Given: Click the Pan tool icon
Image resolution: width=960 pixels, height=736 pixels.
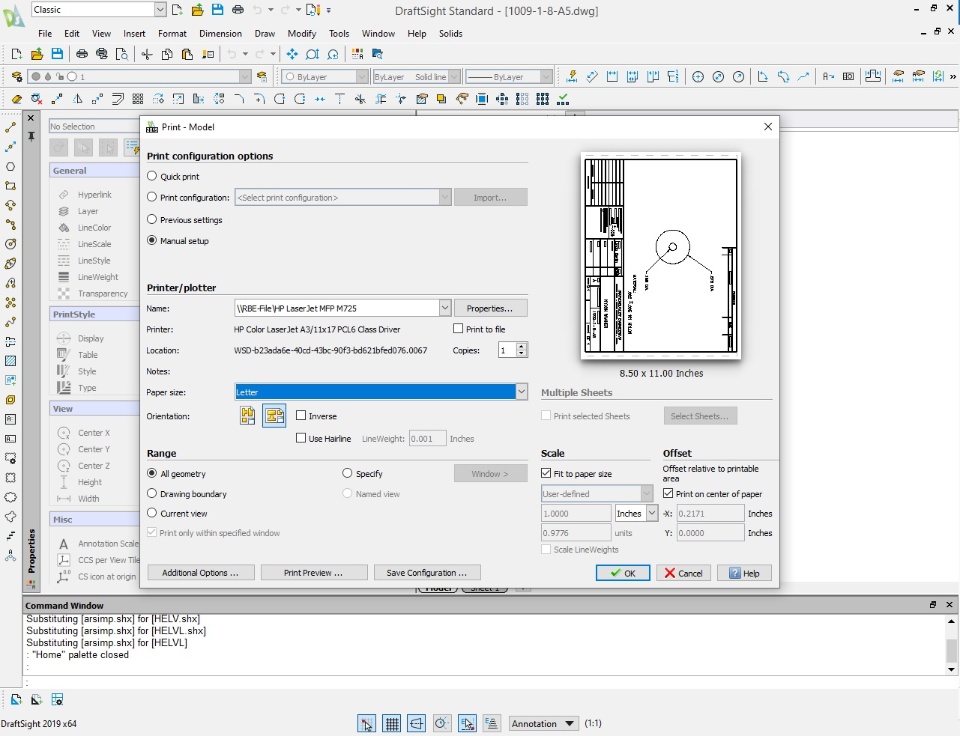Looking at the screenshot, I should pyautogui.click(x=292, y=54).
